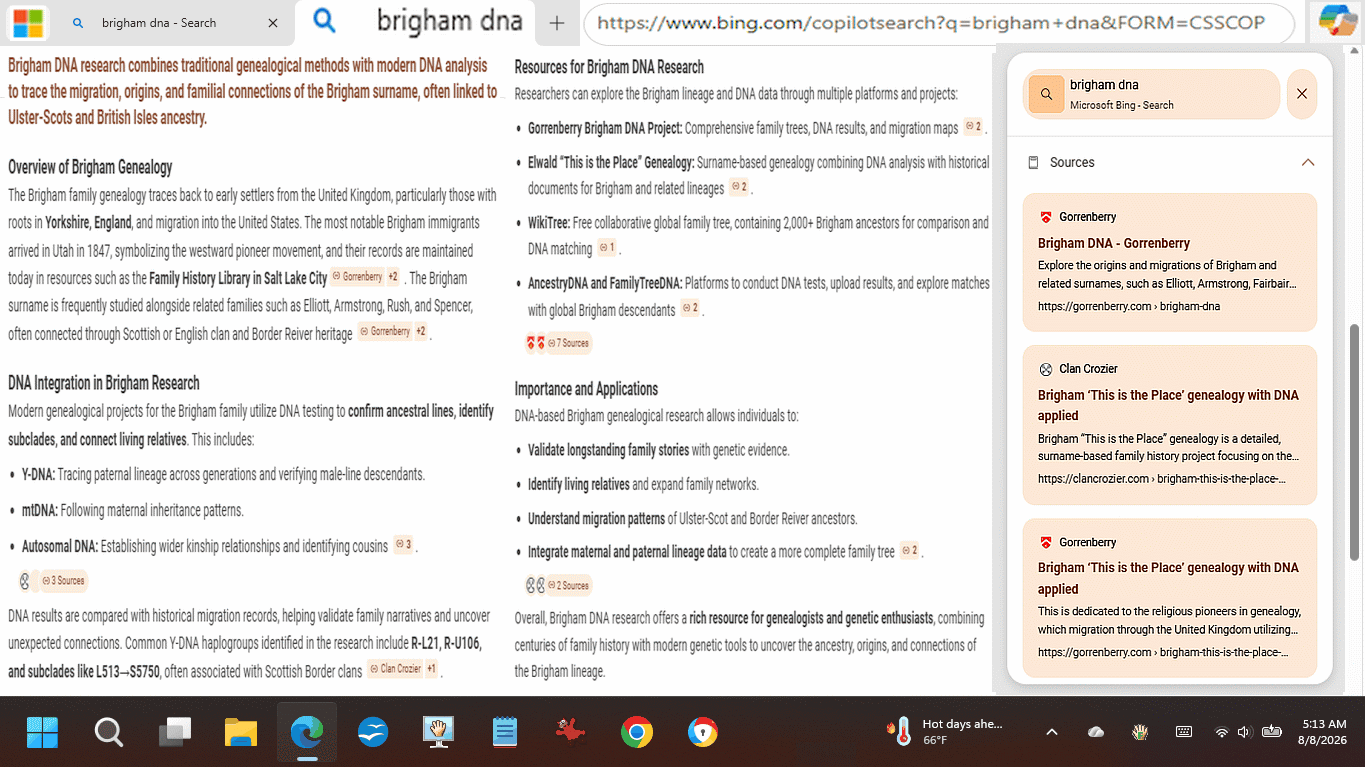Click the keyboard icon in the system tray
This screenshot has height=767, width=1365.
(x=1184, y=732)
